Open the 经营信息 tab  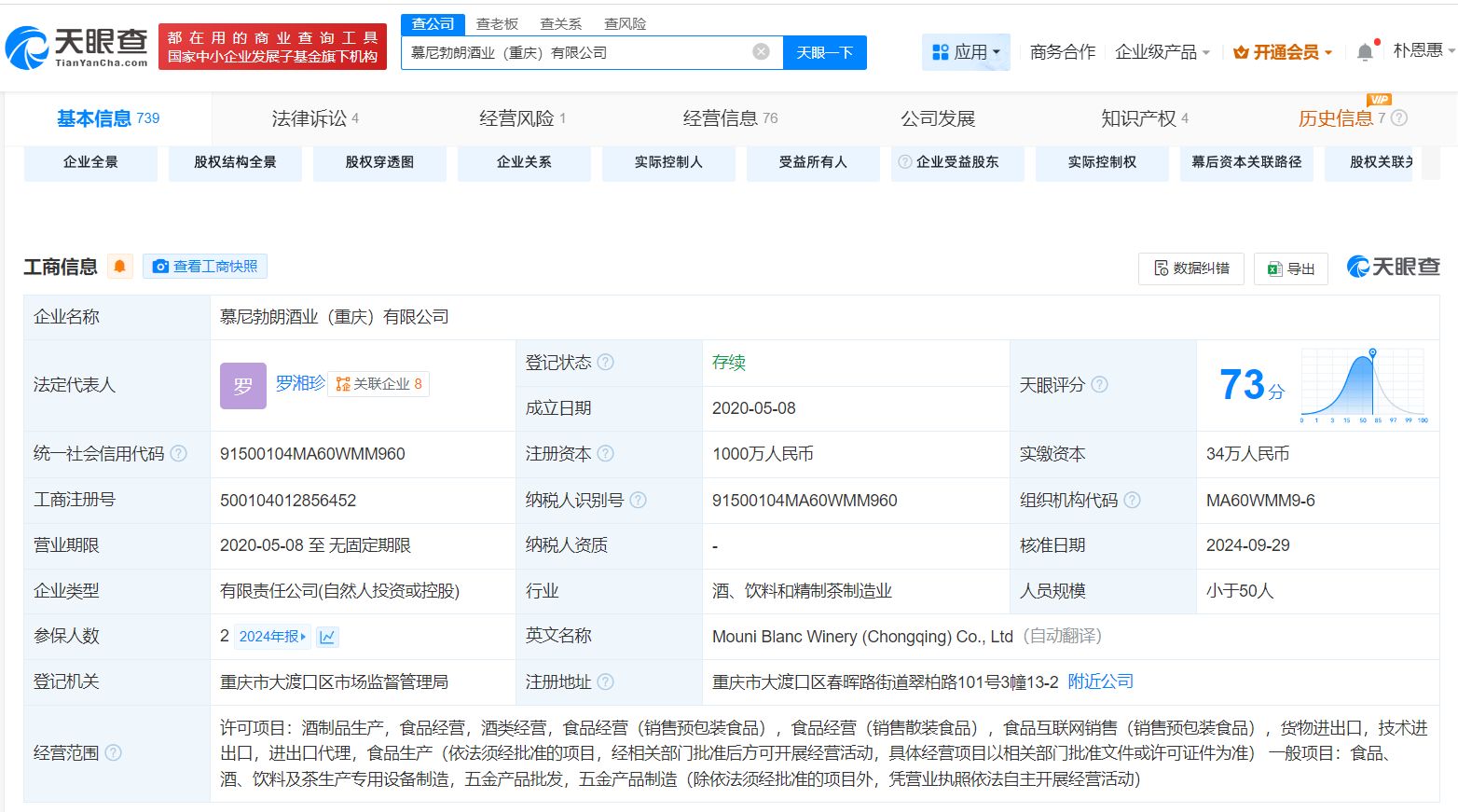pos(730,118)
